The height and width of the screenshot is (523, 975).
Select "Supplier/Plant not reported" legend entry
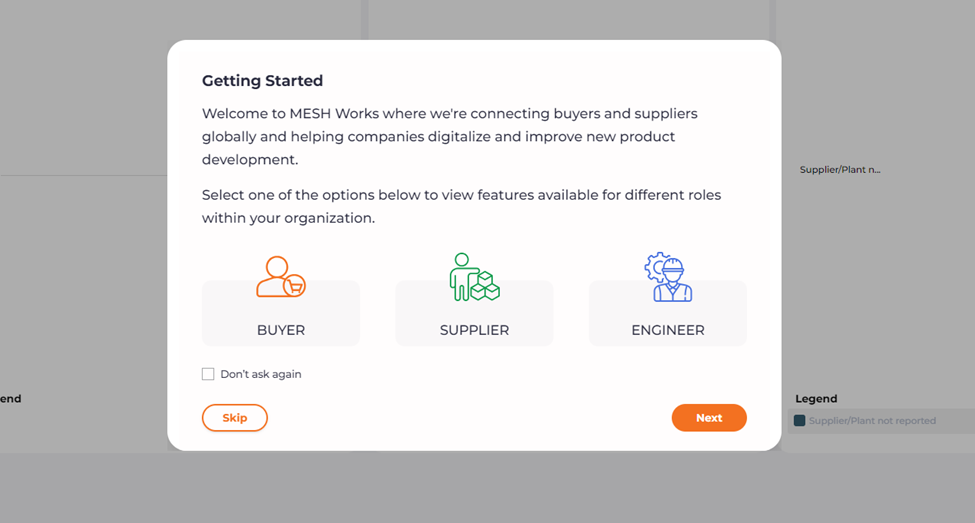872,421
